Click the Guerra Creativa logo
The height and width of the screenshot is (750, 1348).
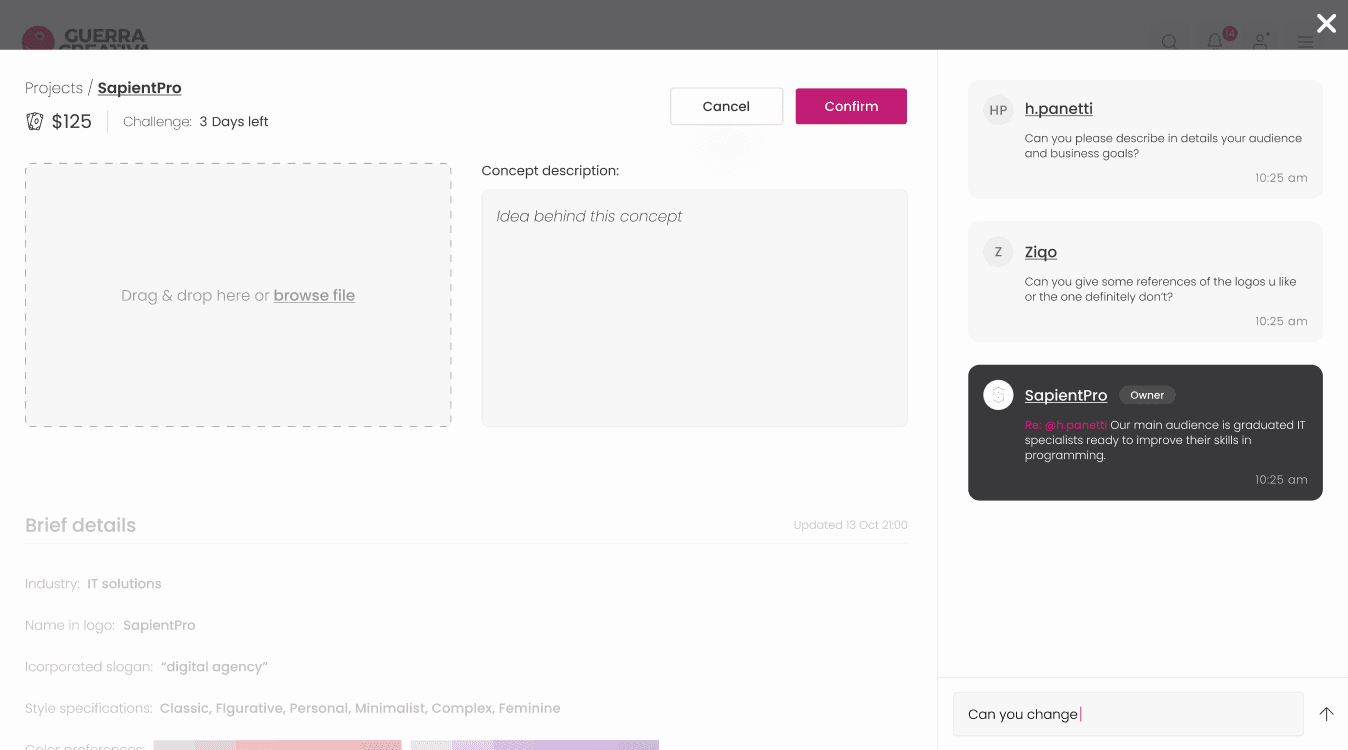pos(86,38)
